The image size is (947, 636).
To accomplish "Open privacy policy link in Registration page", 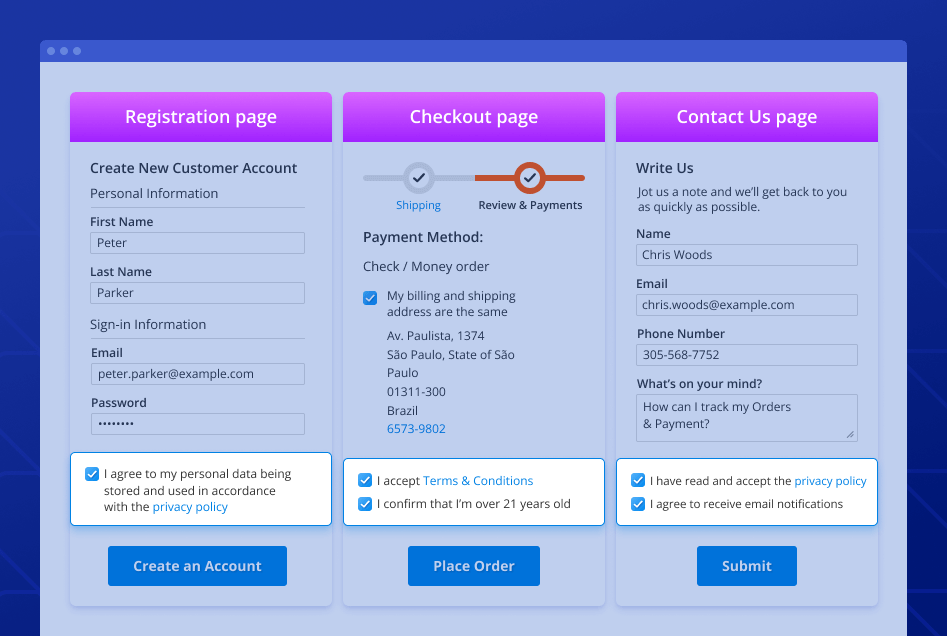I will point(190,507).
